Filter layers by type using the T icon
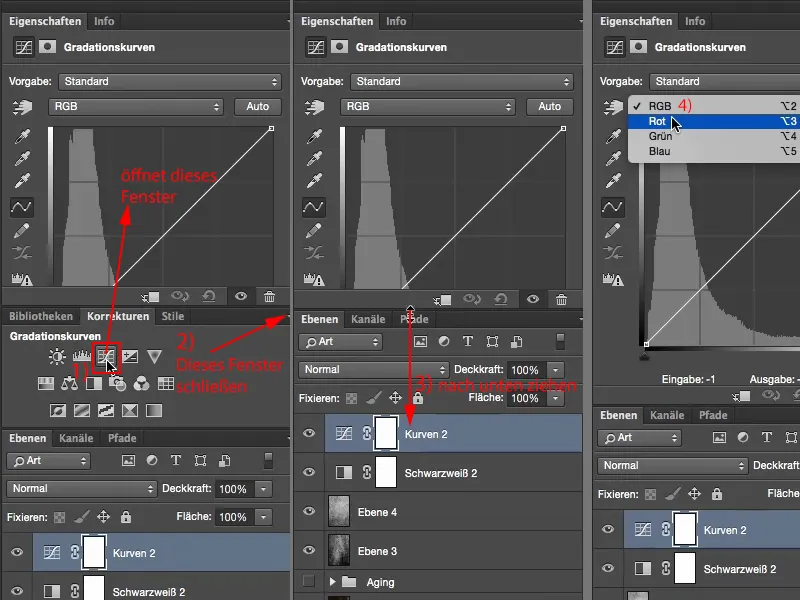 pos(468,342)
